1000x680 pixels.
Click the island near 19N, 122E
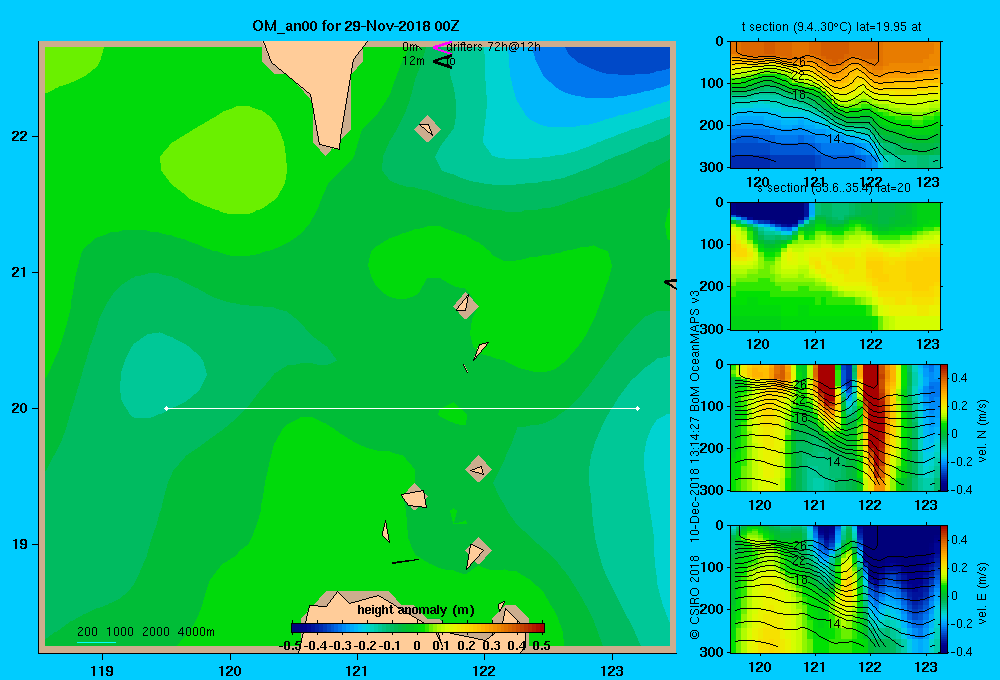[x=476, y=554]
